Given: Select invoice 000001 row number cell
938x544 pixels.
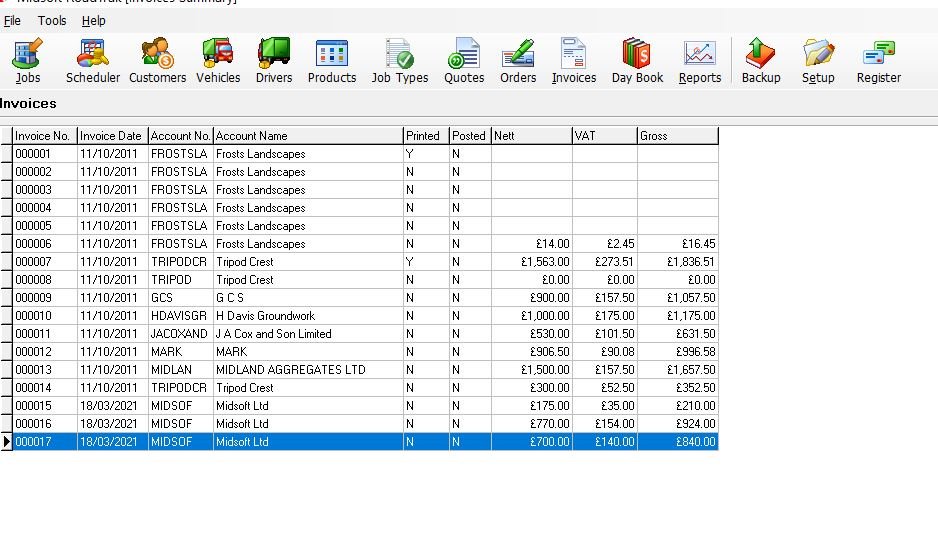Looking at the screenshot, I should (x=45, y=154).
